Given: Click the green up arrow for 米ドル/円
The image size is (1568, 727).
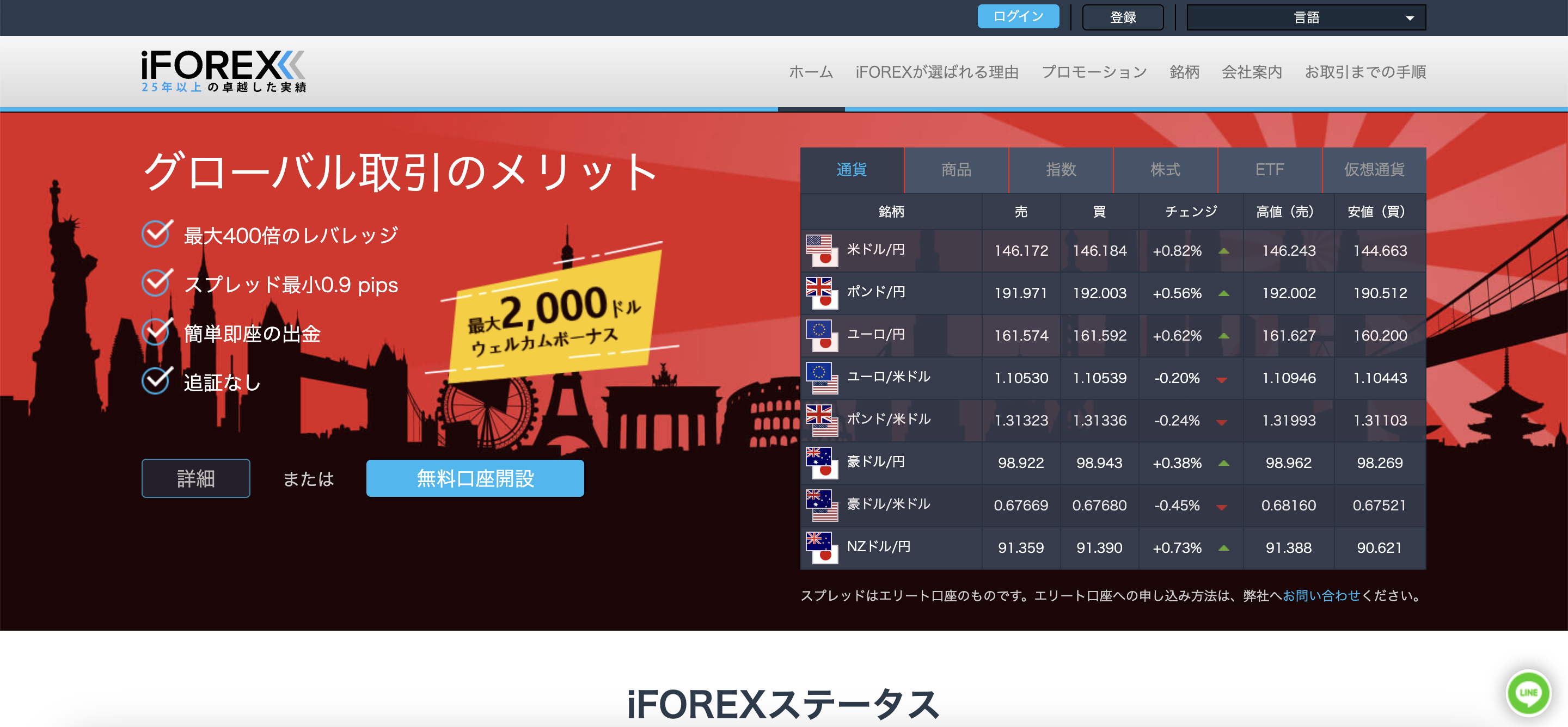Looking at the screenshot, I should point(1223,251).
